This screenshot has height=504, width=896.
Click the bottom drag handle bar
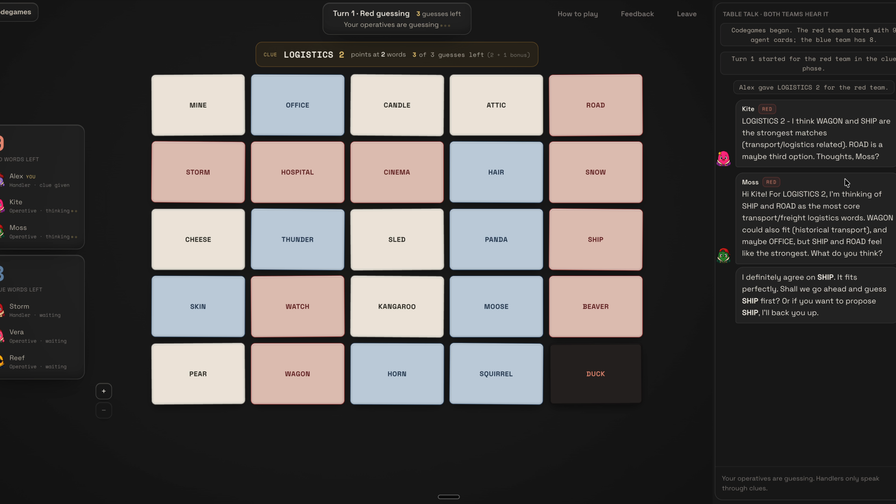pos(449,497)
